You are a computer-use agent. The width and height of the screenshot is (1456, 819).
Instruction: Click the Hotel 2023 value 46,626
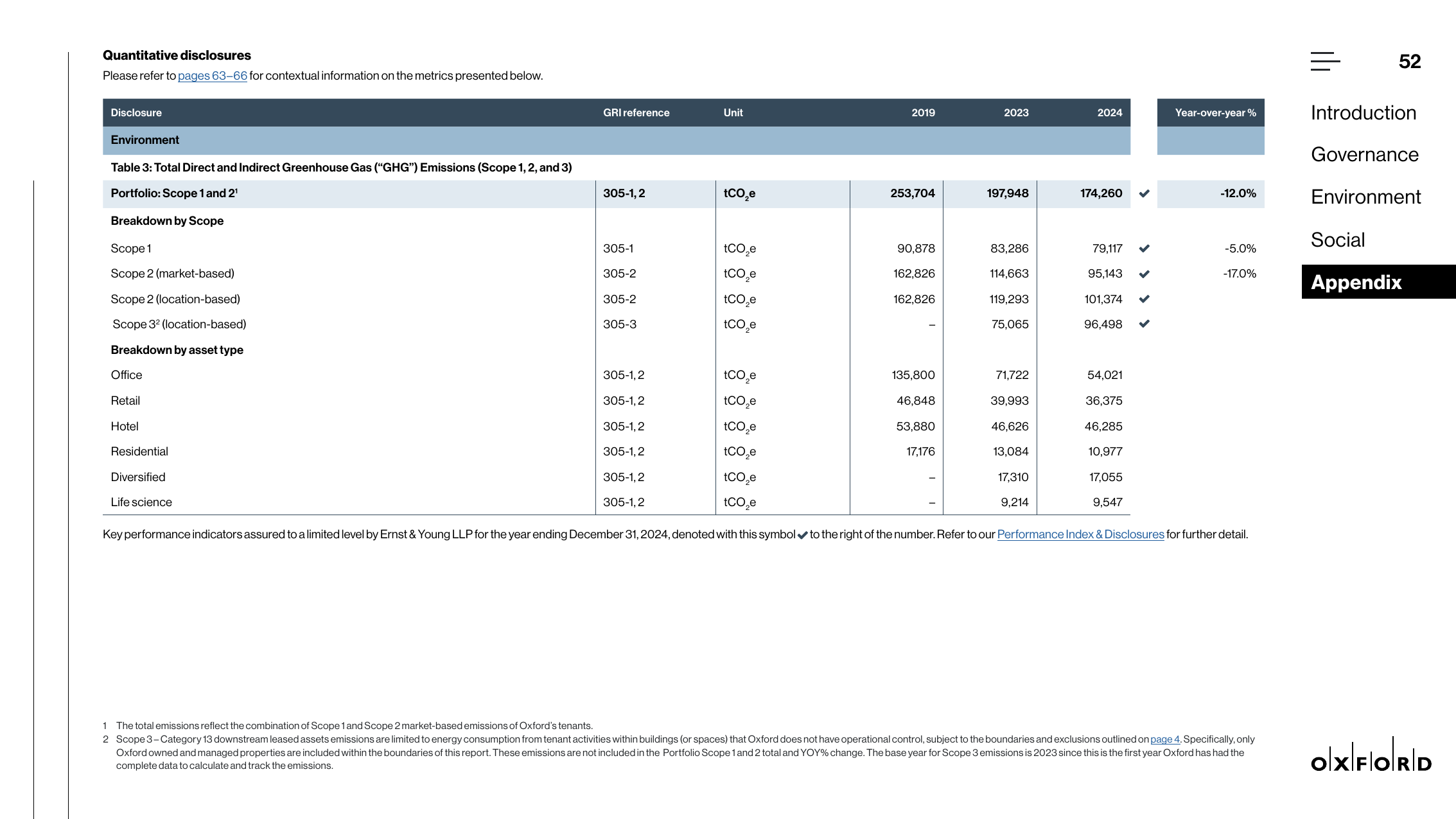(x=1010, y=427)
